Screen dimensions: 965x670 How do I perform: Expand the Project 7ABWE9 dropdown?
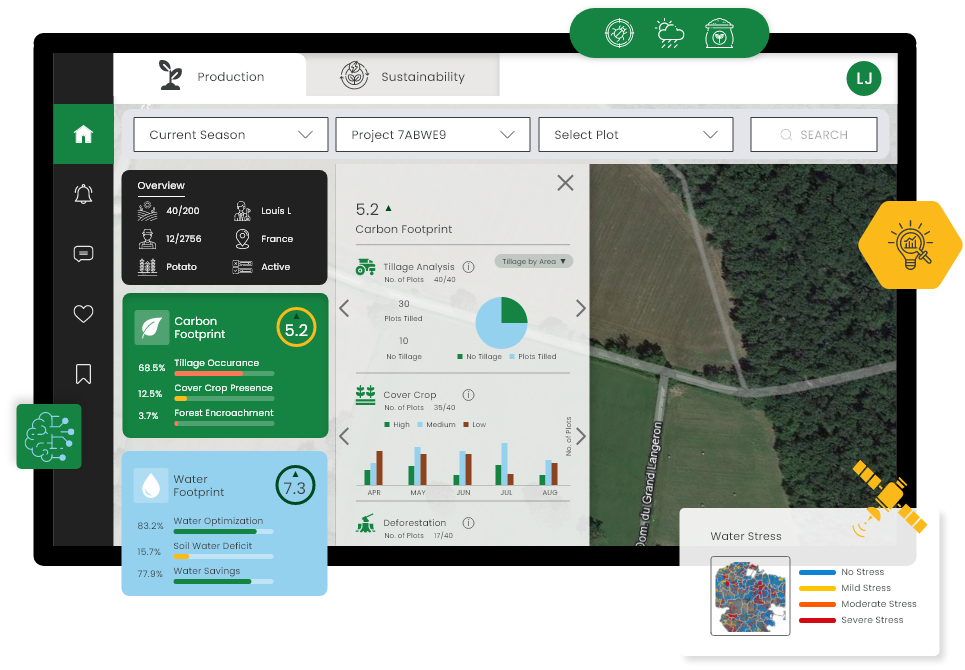coord(433,134)
